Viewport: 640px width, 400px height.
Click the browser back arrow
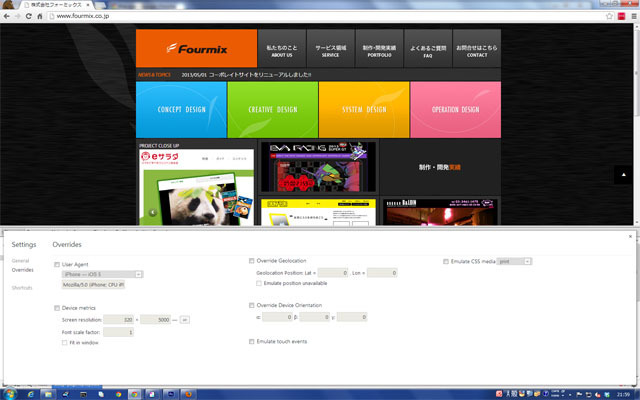click(x=7, y=16)
